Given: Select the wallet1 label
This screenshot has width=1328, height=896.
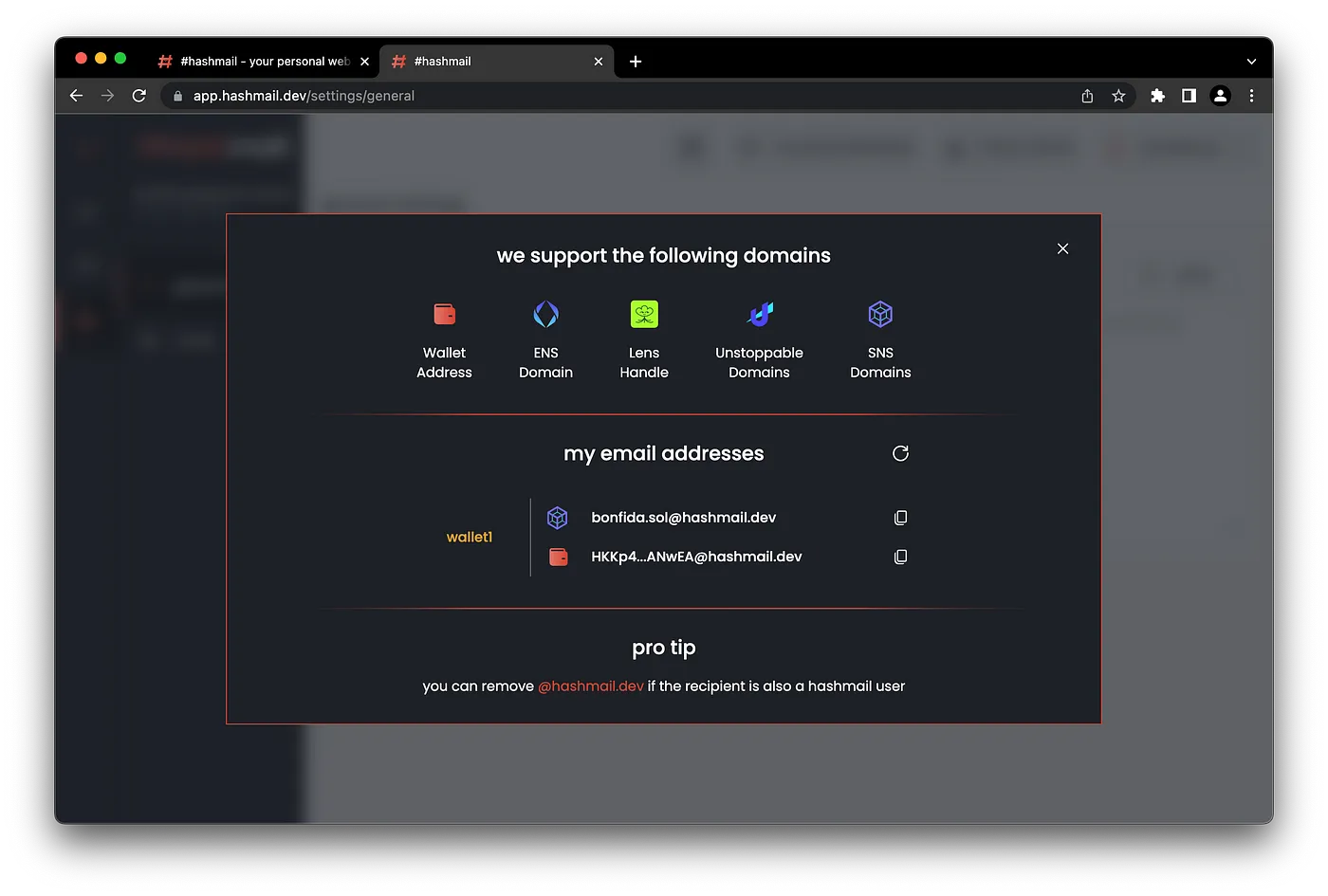Looking at the screenshot, I should [x=470, y=537].
